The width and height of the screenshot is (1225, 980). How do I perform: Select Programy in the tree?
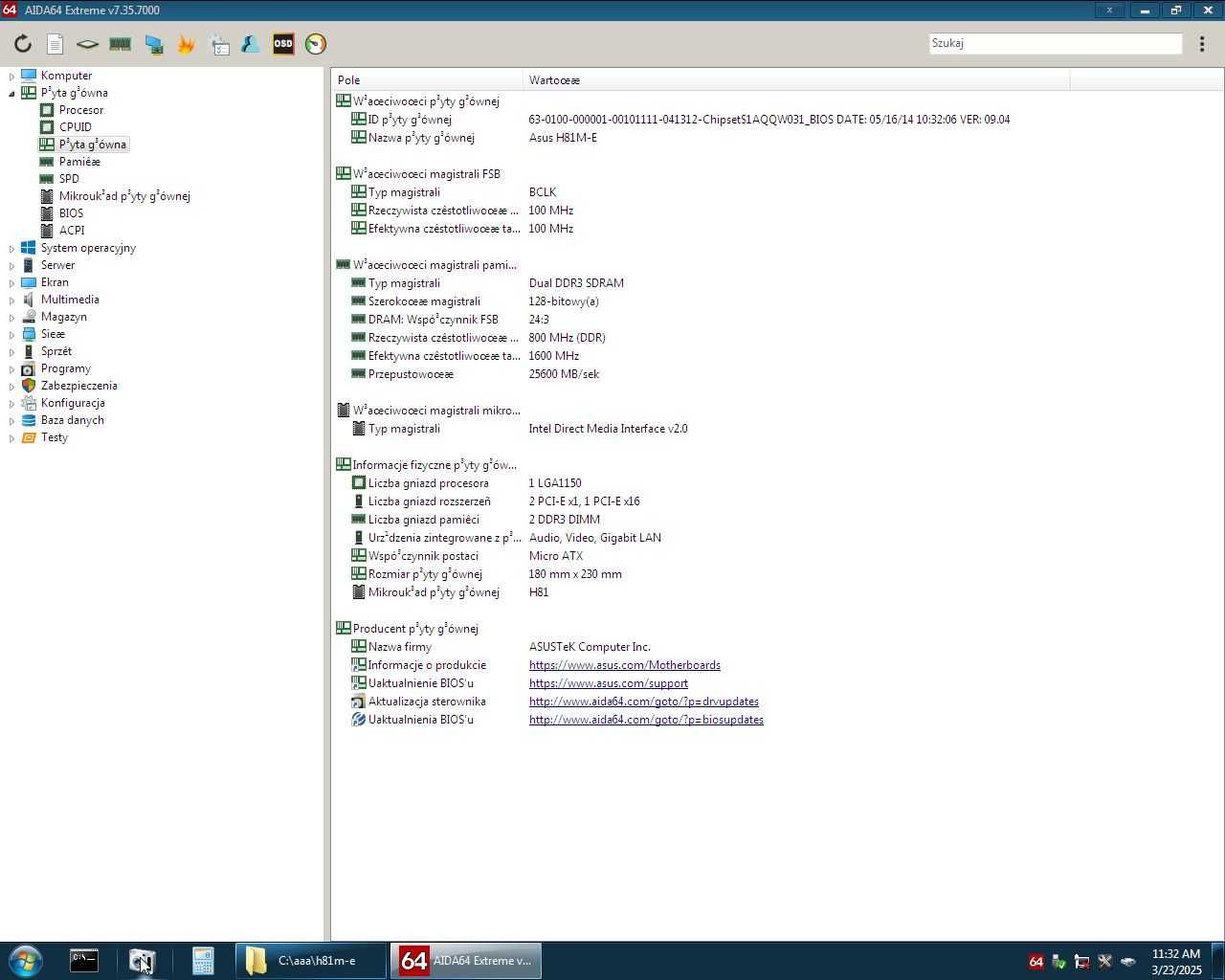pyautogui.click(x=66, y=368)
